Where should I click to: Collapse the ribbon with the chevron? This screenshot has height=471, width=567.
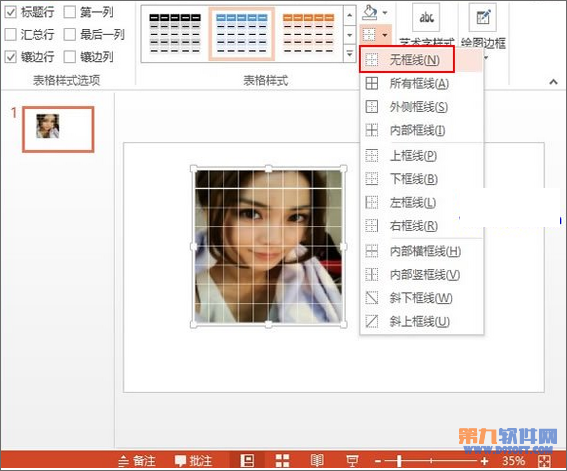tap(553, 82)
